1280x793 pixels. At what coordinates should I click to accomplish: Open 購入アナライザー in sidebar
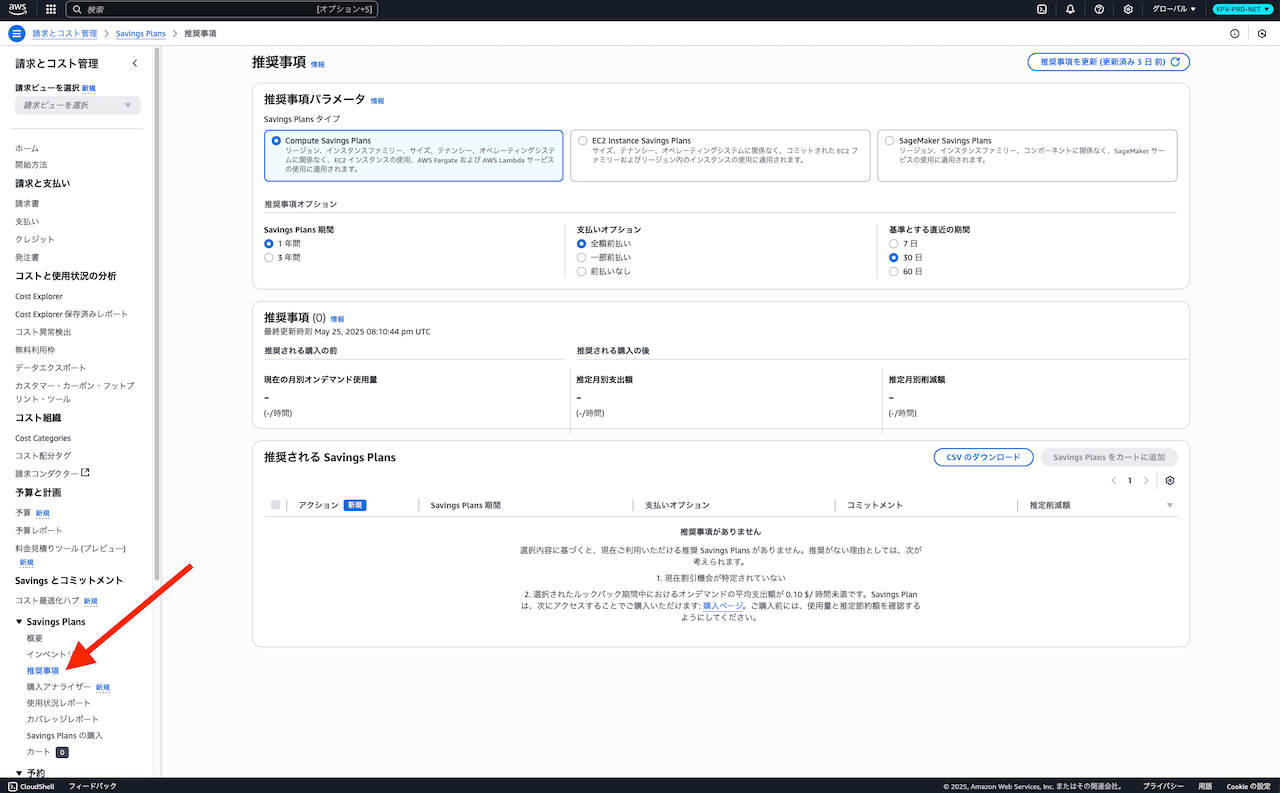tap(59, 687)
